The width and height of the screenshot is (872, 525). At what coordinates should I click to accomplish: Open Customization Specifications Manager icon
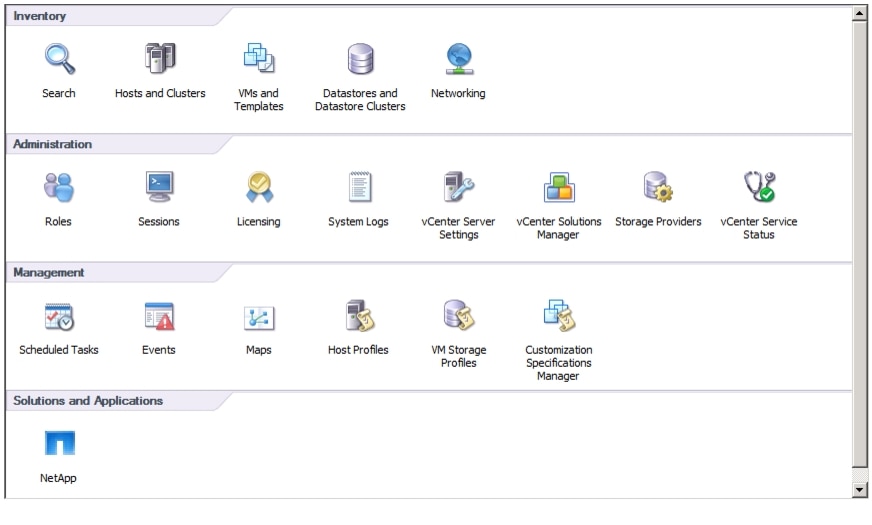point(559,315)
